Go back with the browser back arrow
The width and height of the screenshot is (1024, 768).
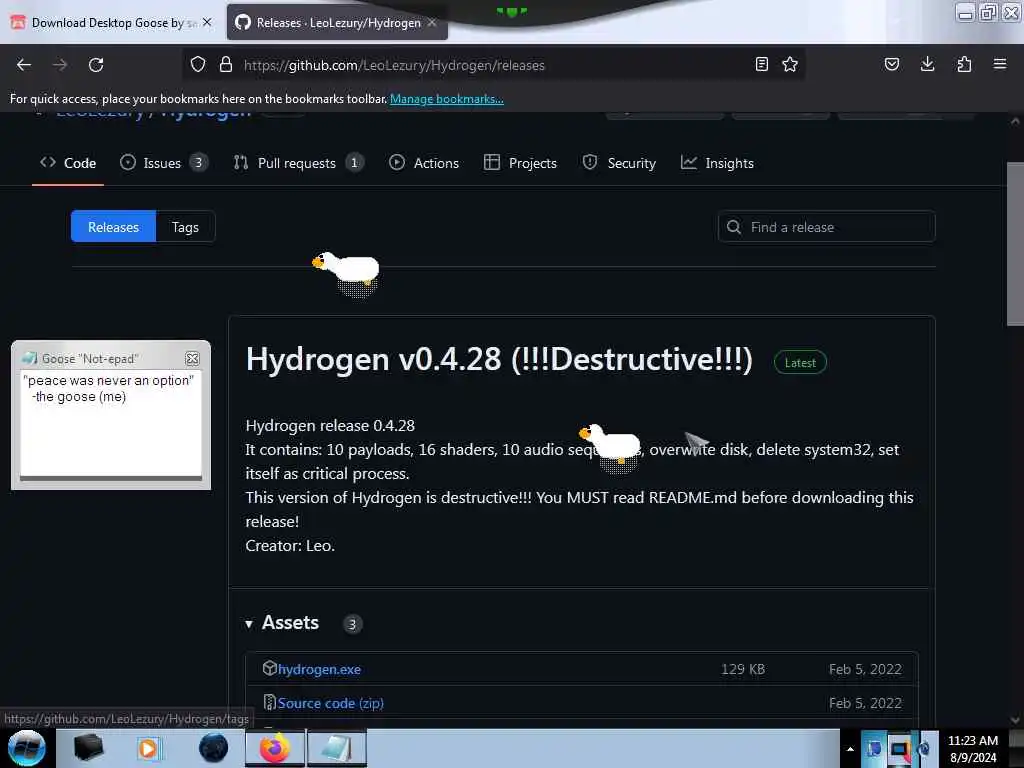(24, 65)
